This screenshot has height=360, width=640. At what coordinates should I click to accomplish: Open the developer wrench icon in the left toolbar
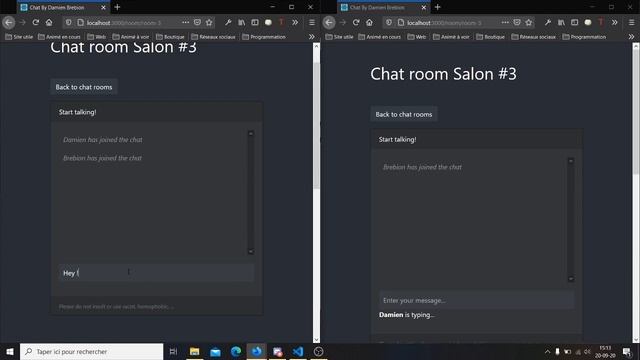(x=228, y=22)
